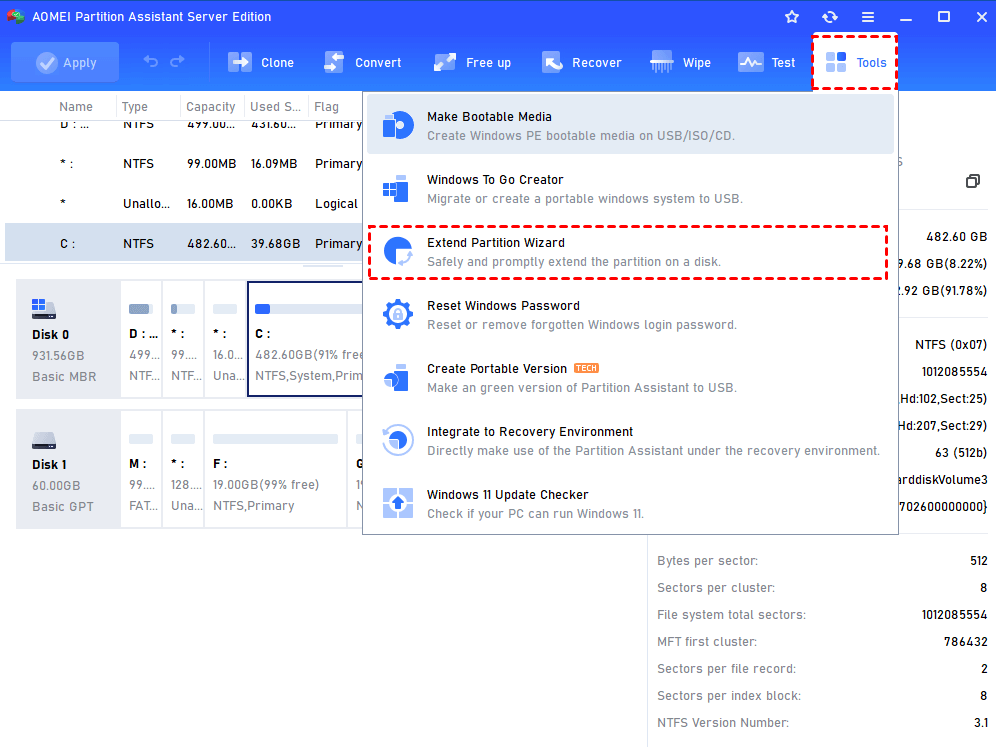The width and height of the screenshot is (996, 747).
Task: Redo the pending operation
Action: 177,62
